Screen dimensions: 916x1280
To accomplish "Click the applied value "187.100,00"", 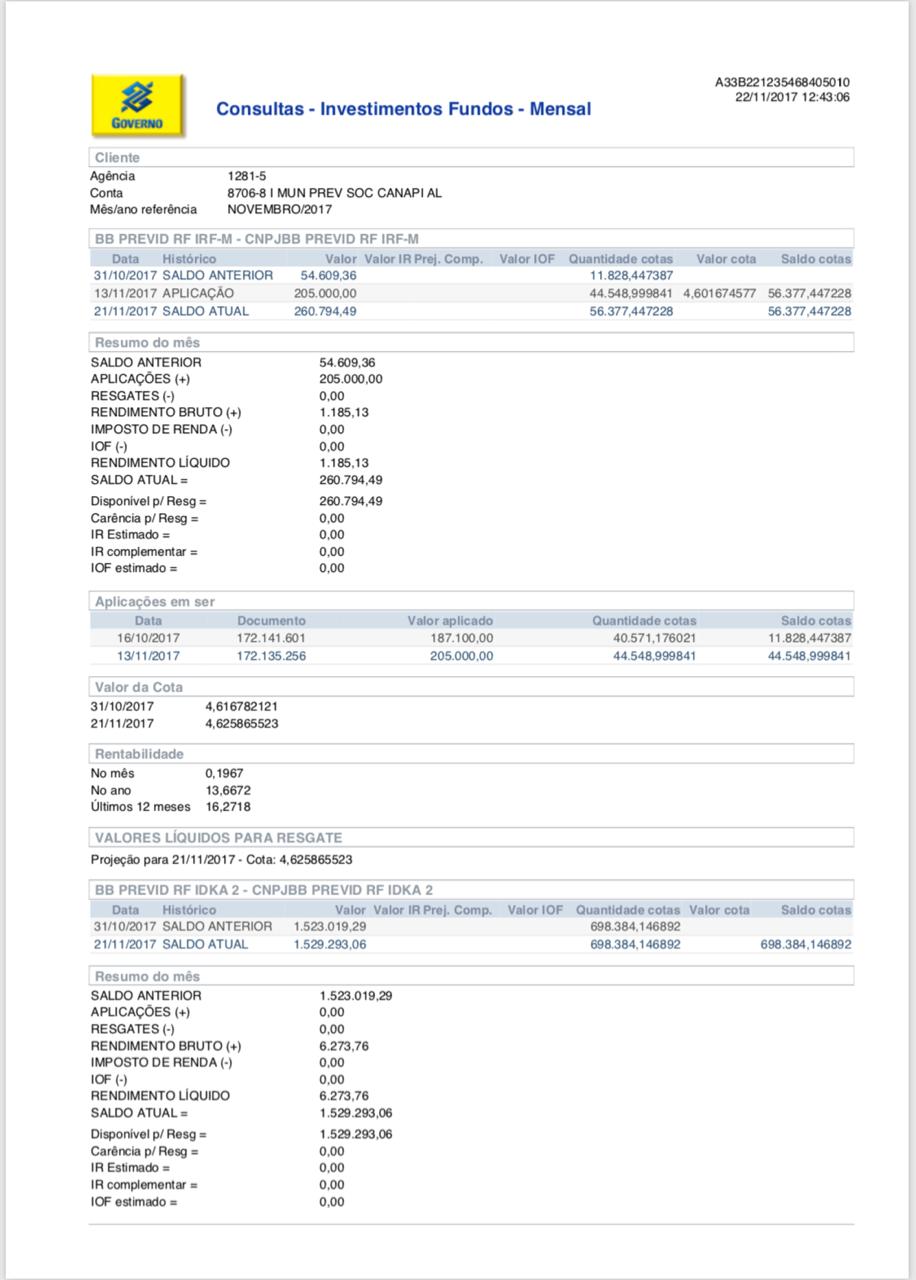I will point(462,638).
